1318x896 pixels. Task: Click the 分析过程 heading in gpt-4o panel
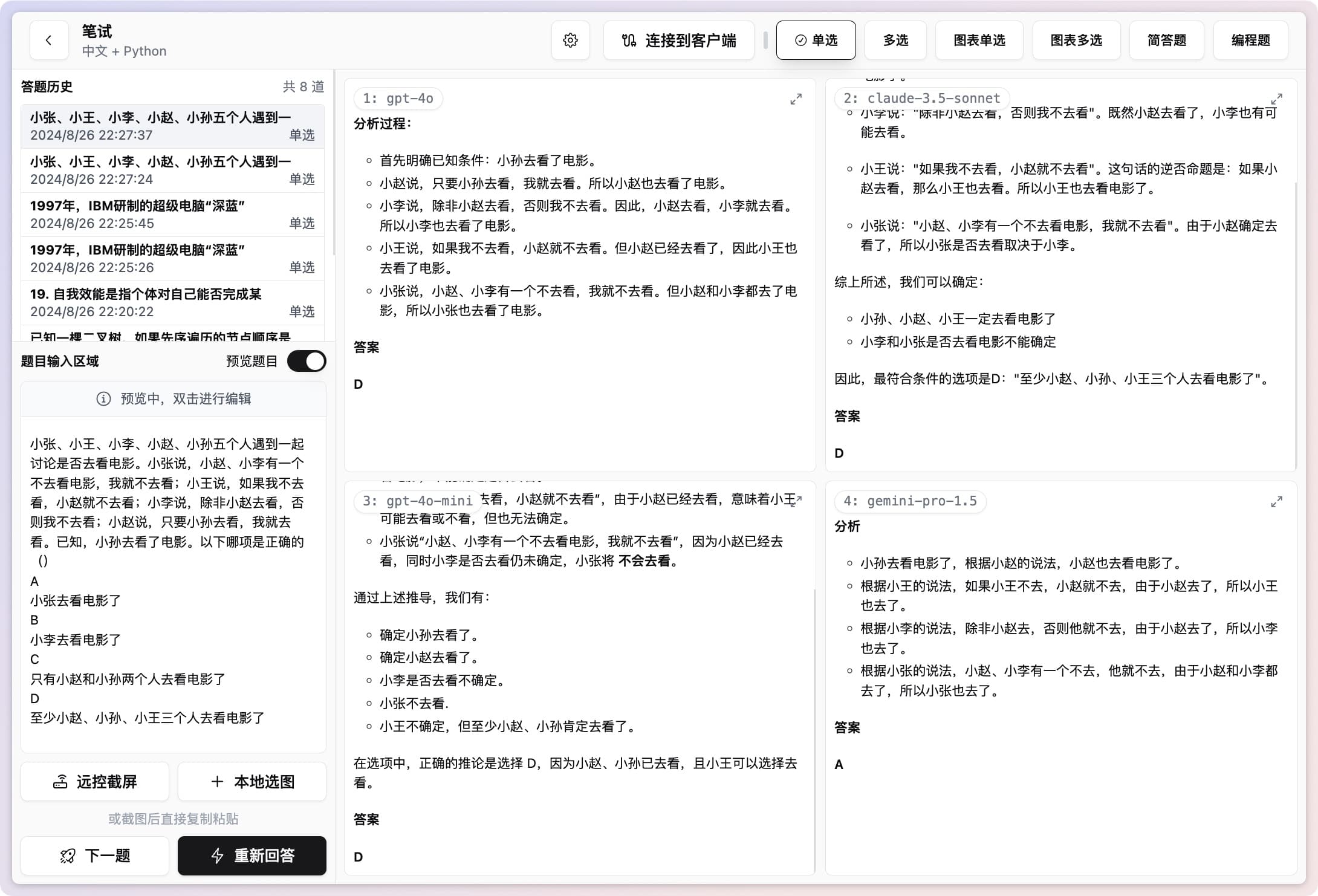point(383,124)
